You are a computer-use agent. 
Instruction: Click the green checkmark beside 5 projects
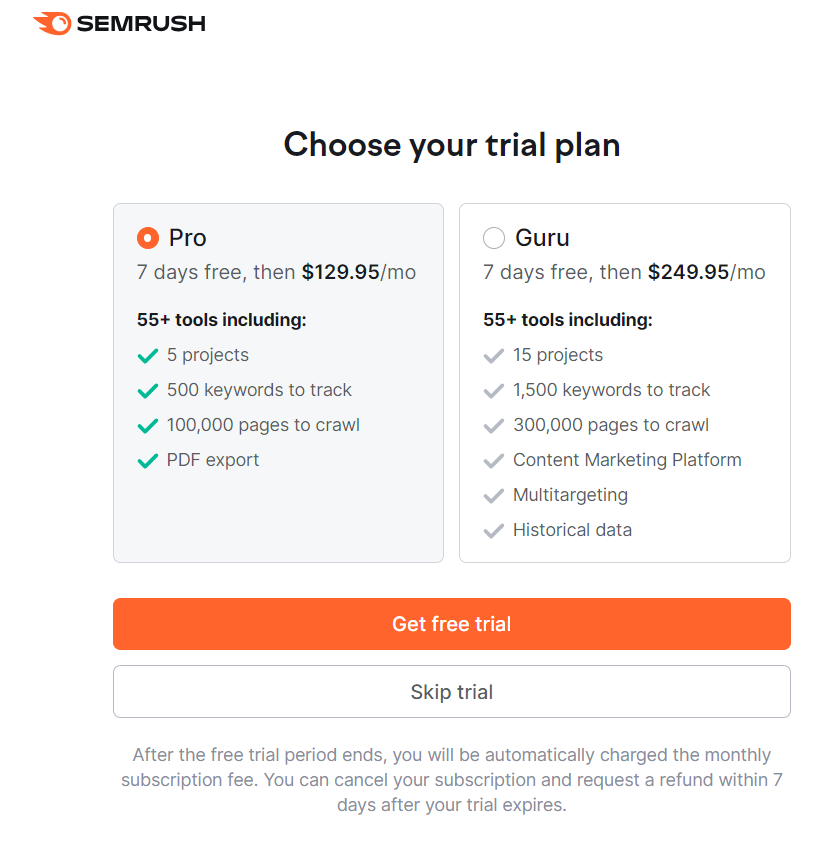click(x=148, y=356)
